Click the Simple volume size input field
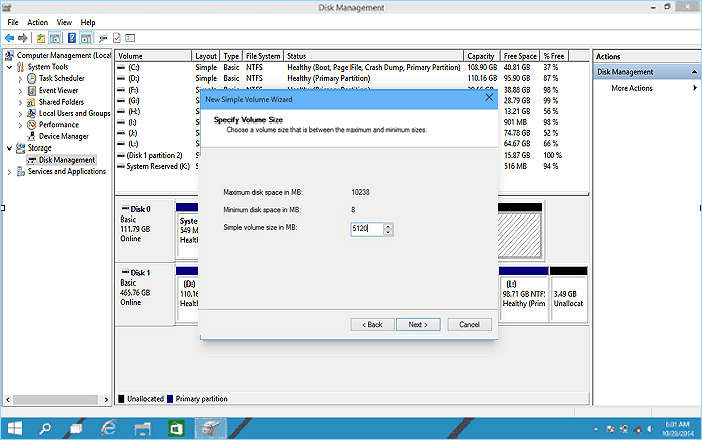 click(x=366, y=229)
